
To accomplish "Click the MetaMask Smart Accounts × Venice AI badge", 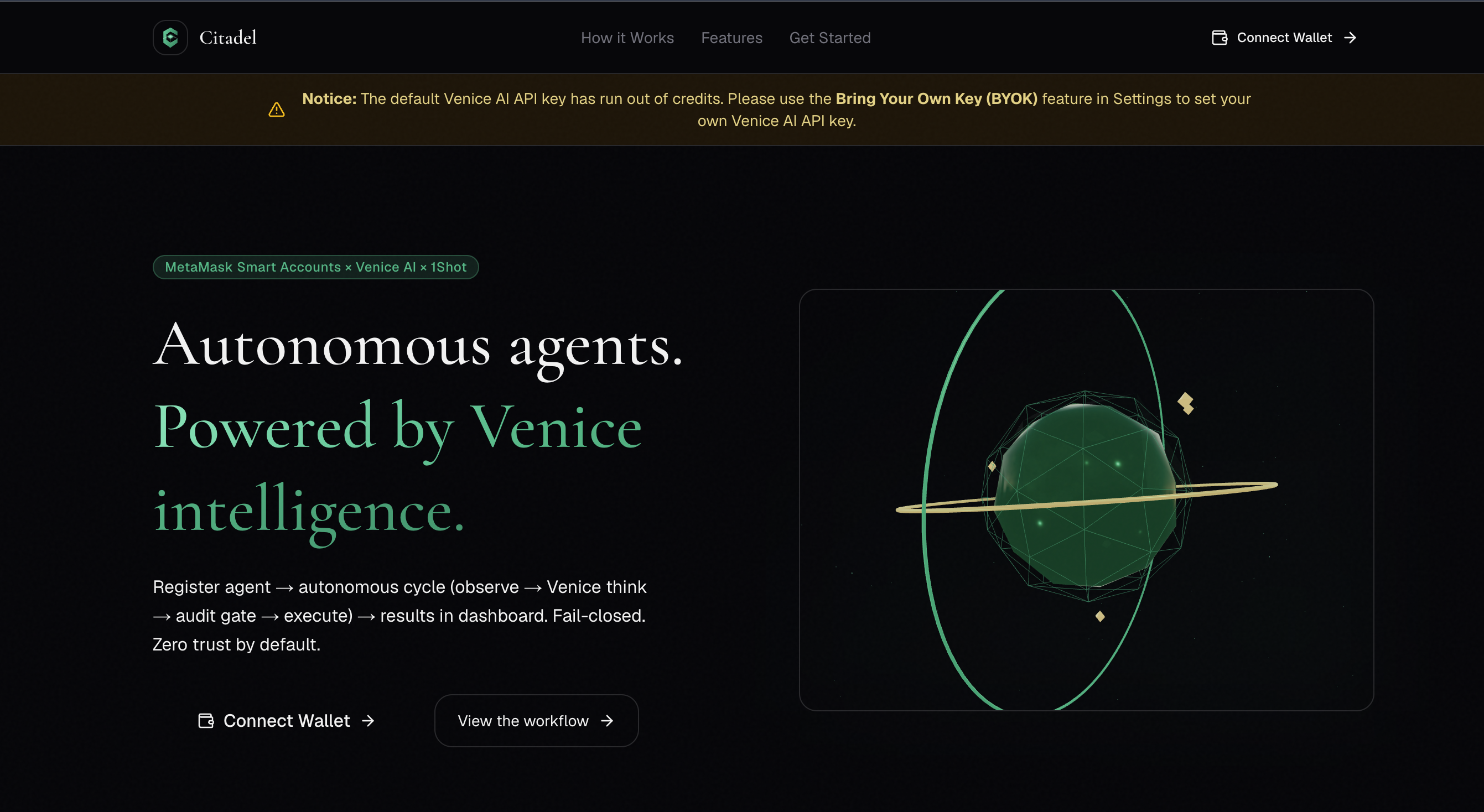I will click(x=316, y=267).
